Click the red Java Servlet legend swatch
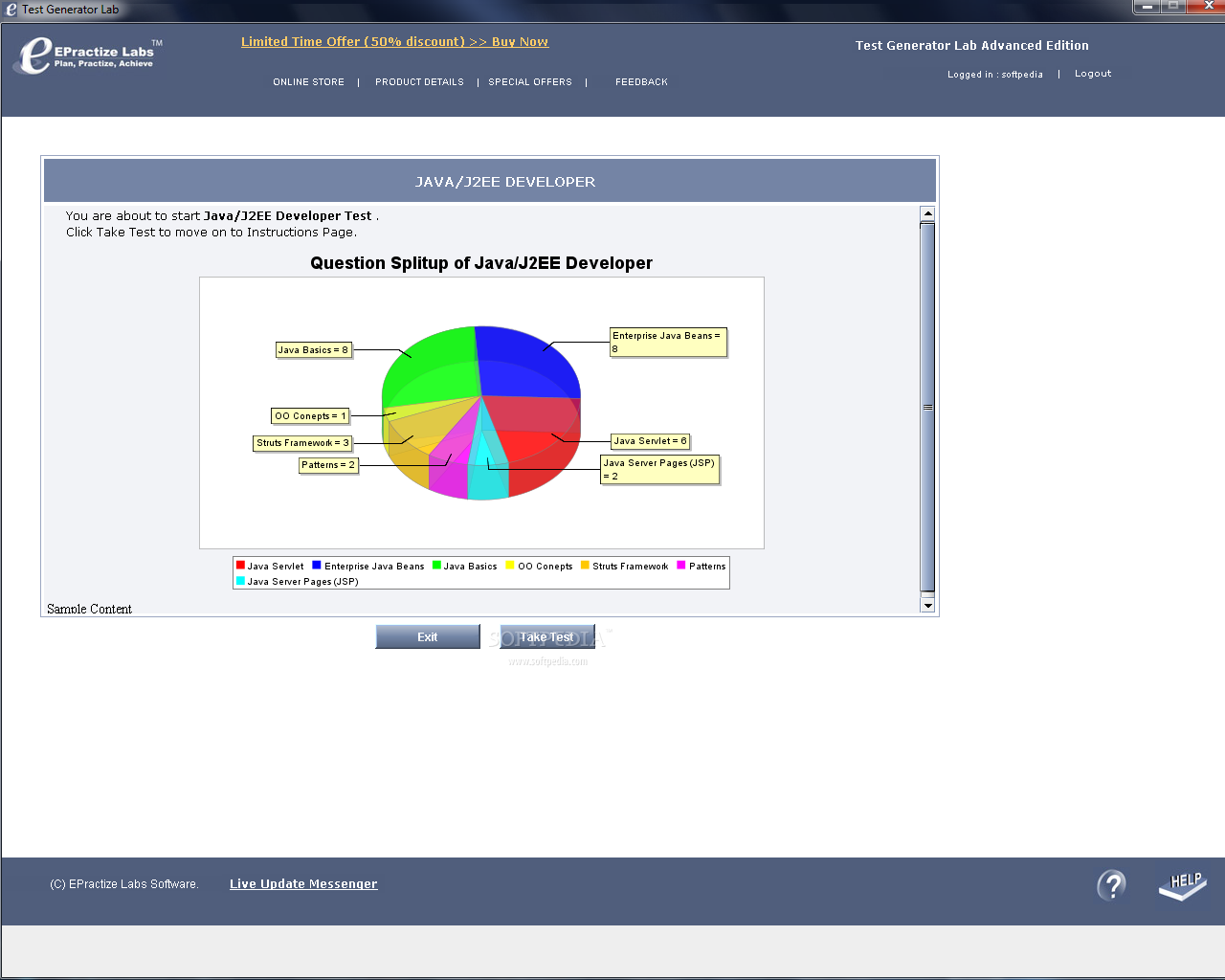The width and height of the screenshot is (1225, 980). click(x=241, y=566)
